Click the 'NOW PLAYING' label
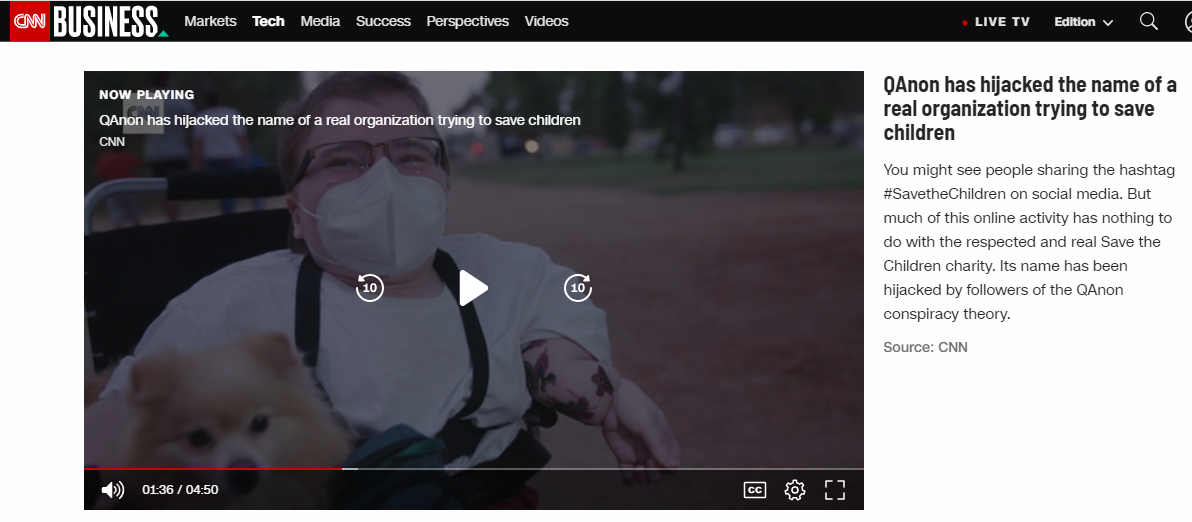Image resolution: width=1192 pixels, height=522 pixels. (x=147, y=95)
